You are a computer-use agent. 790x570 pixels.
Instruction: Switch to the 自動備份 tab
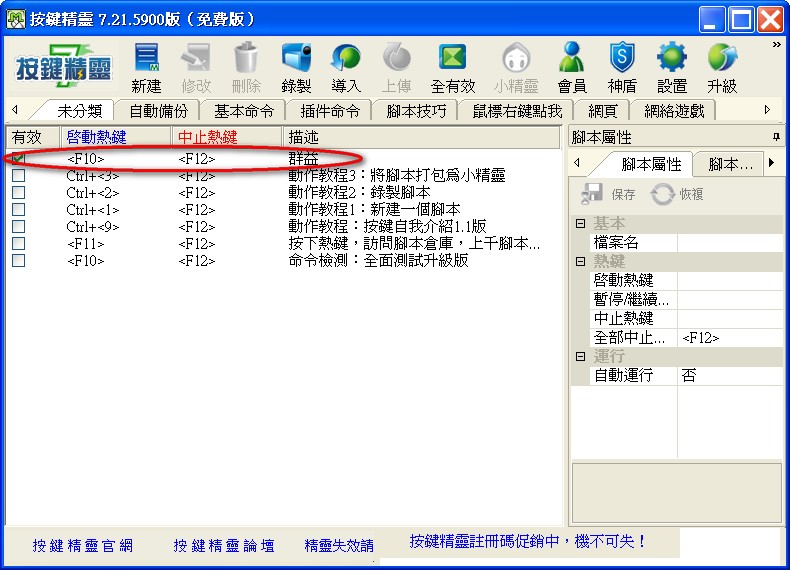158,111
